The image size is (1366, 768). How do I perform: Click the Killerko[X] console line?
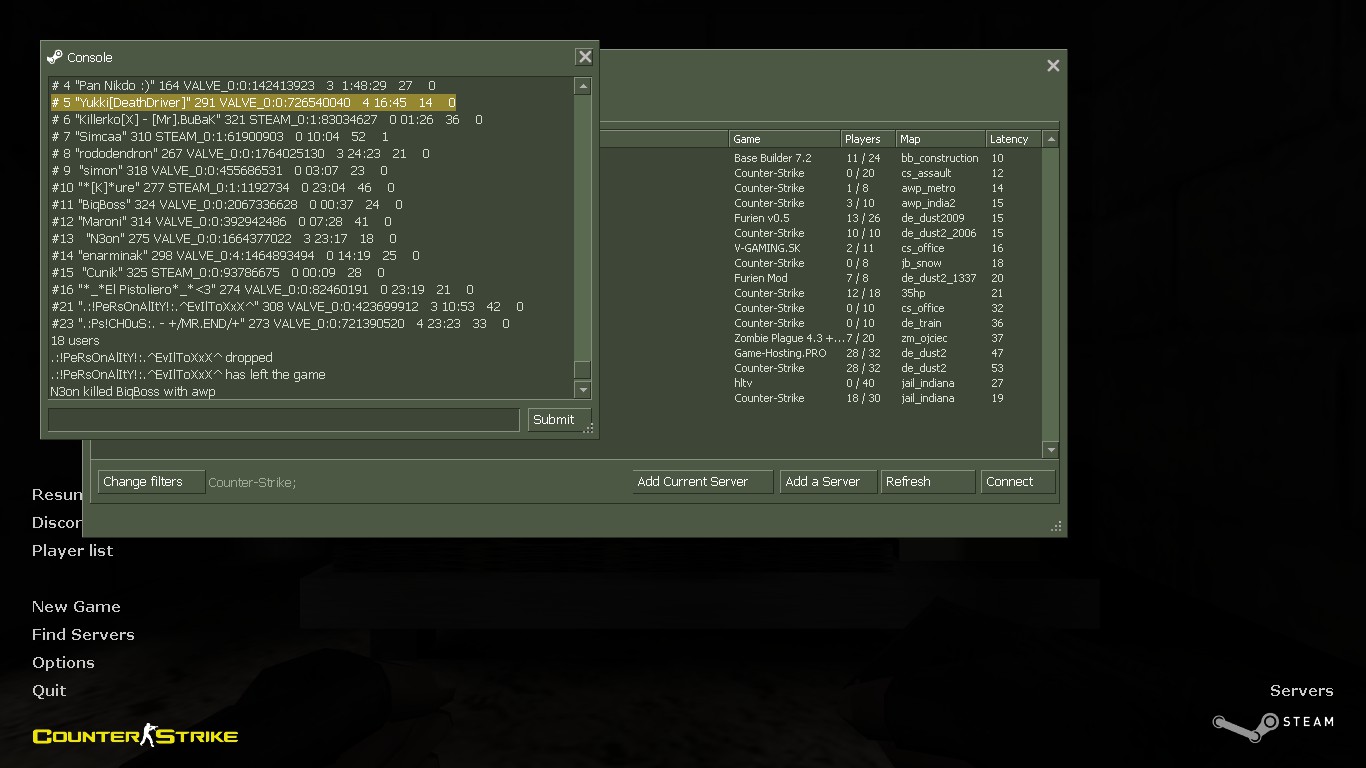267,120
